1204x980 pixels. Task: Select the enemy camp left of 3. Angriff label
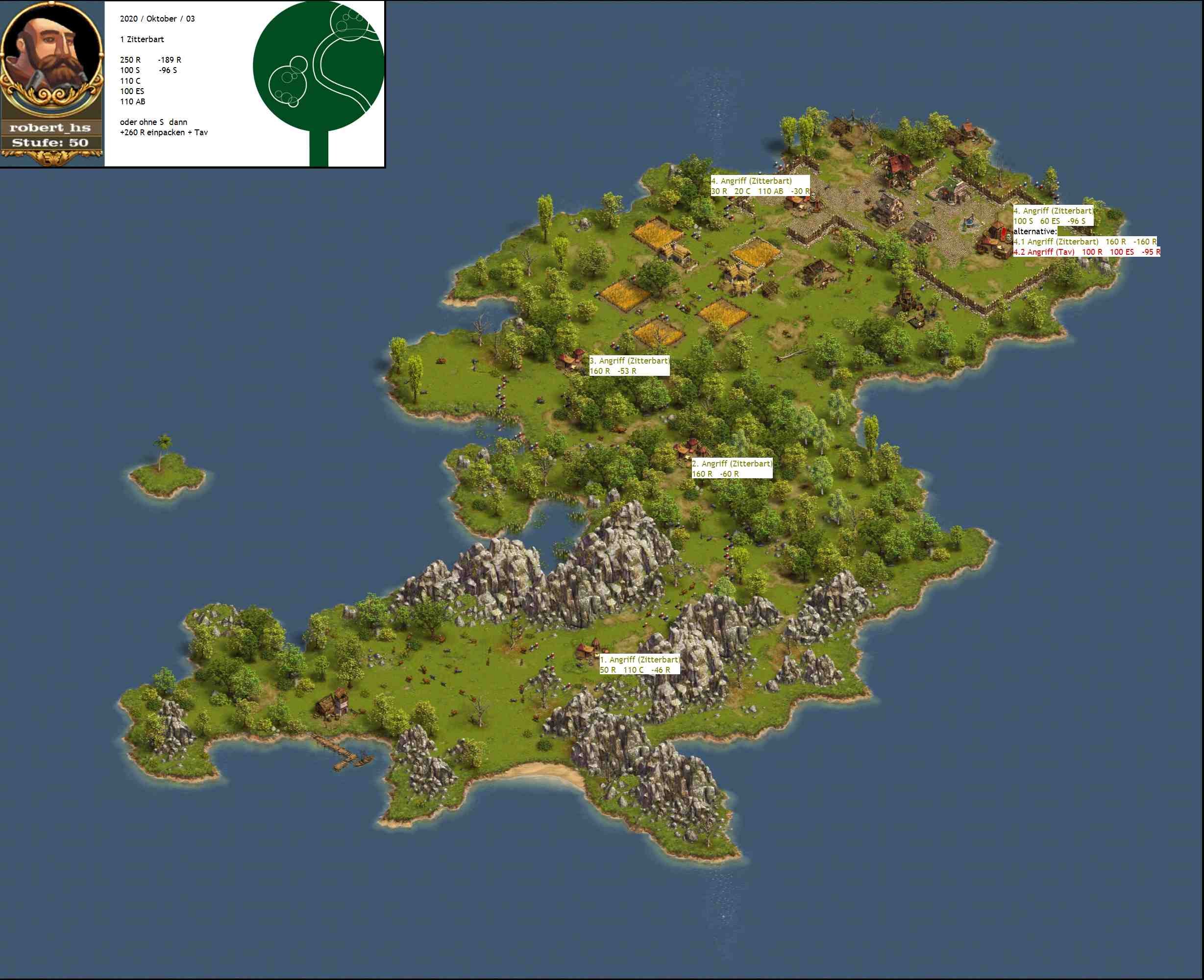(x=571, y=359)
